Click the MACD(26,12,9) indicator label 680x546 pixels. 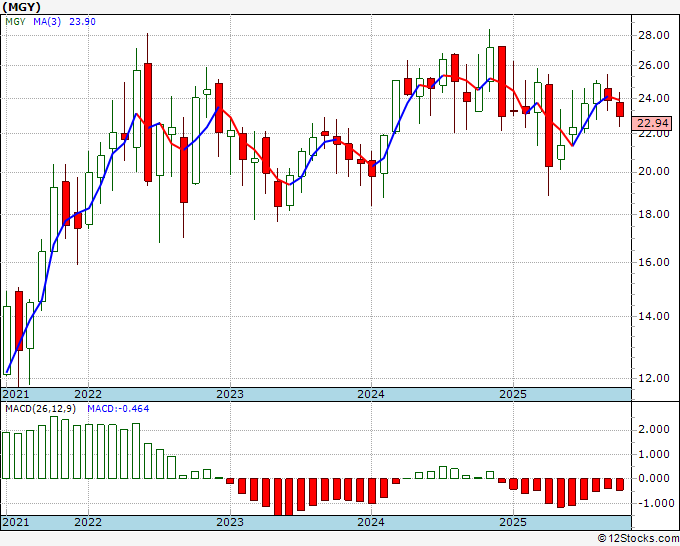(41, 409)
